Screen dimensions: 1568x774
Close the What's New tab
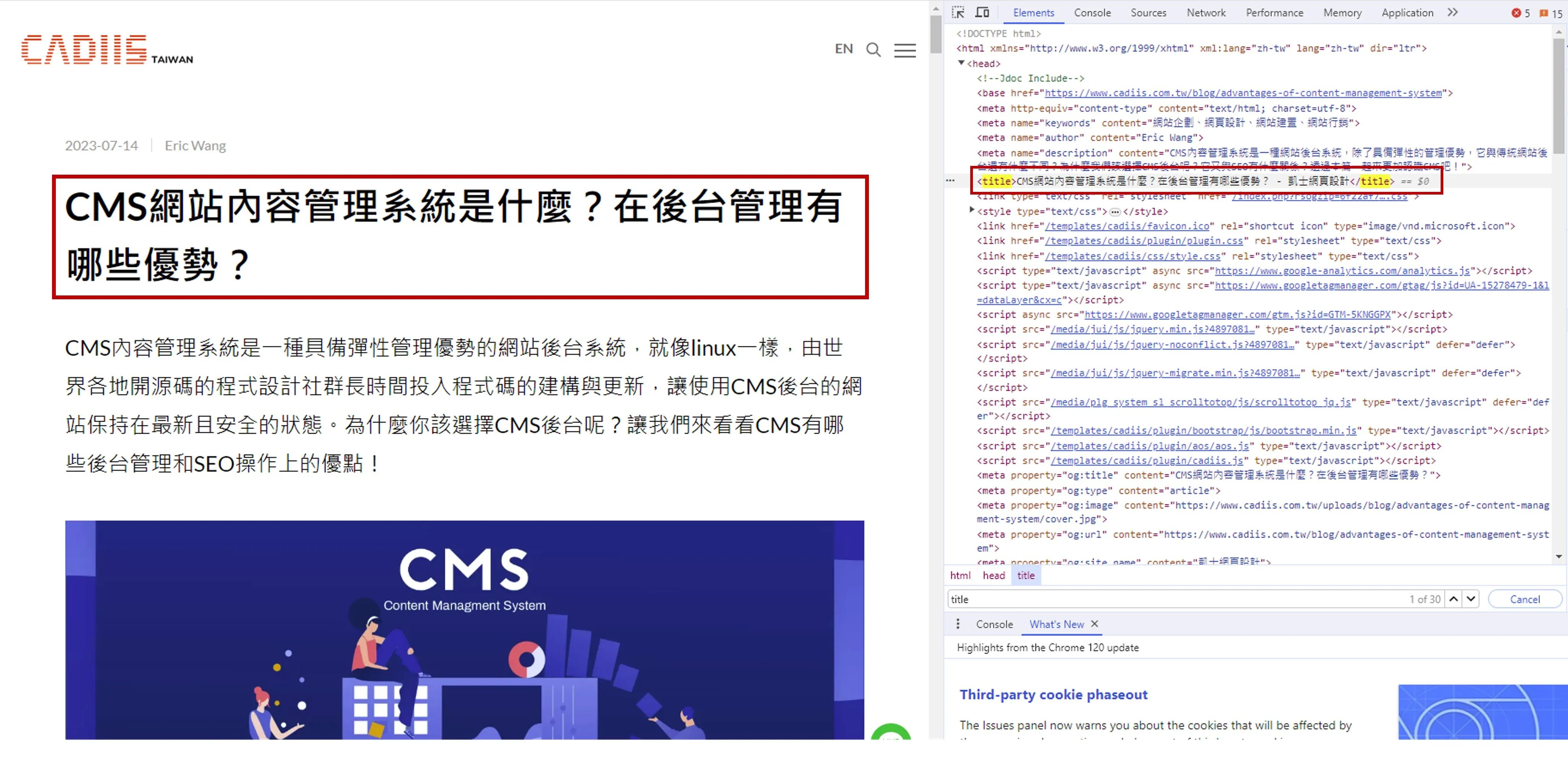pos(1095,624)
